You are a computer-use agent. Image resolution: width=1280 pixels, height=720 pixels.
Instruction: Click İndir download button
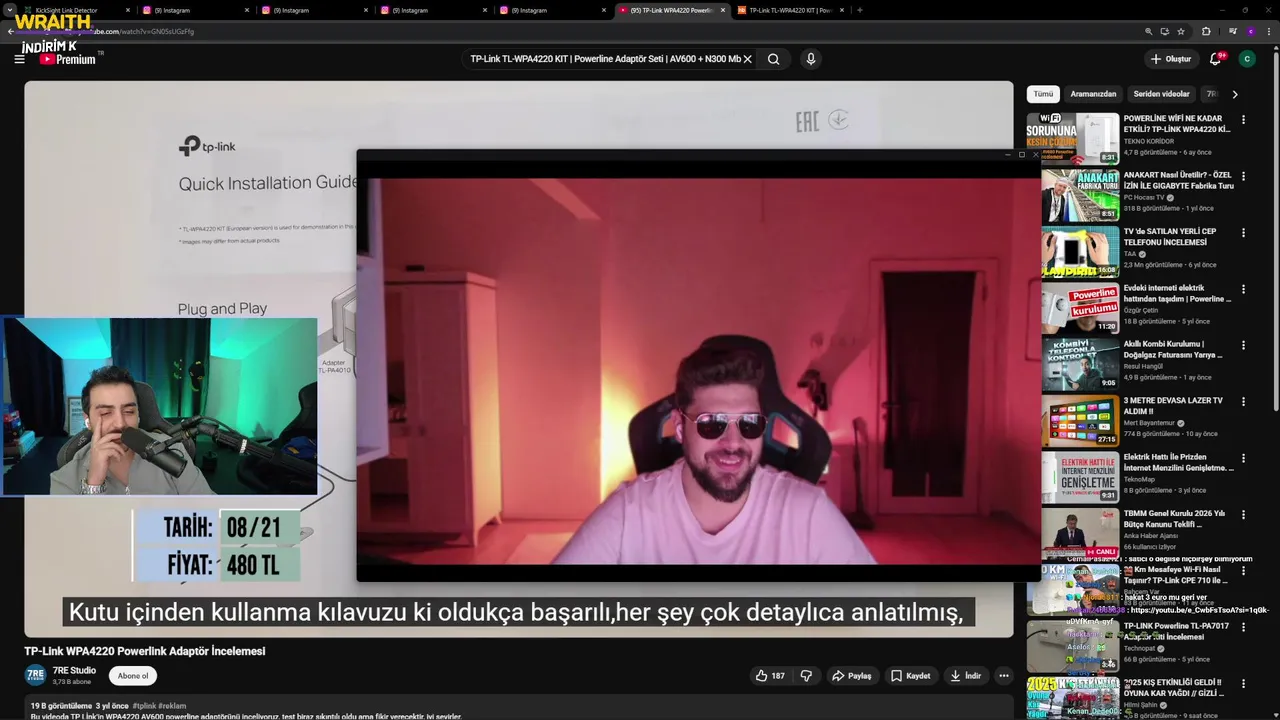(966, 676)
